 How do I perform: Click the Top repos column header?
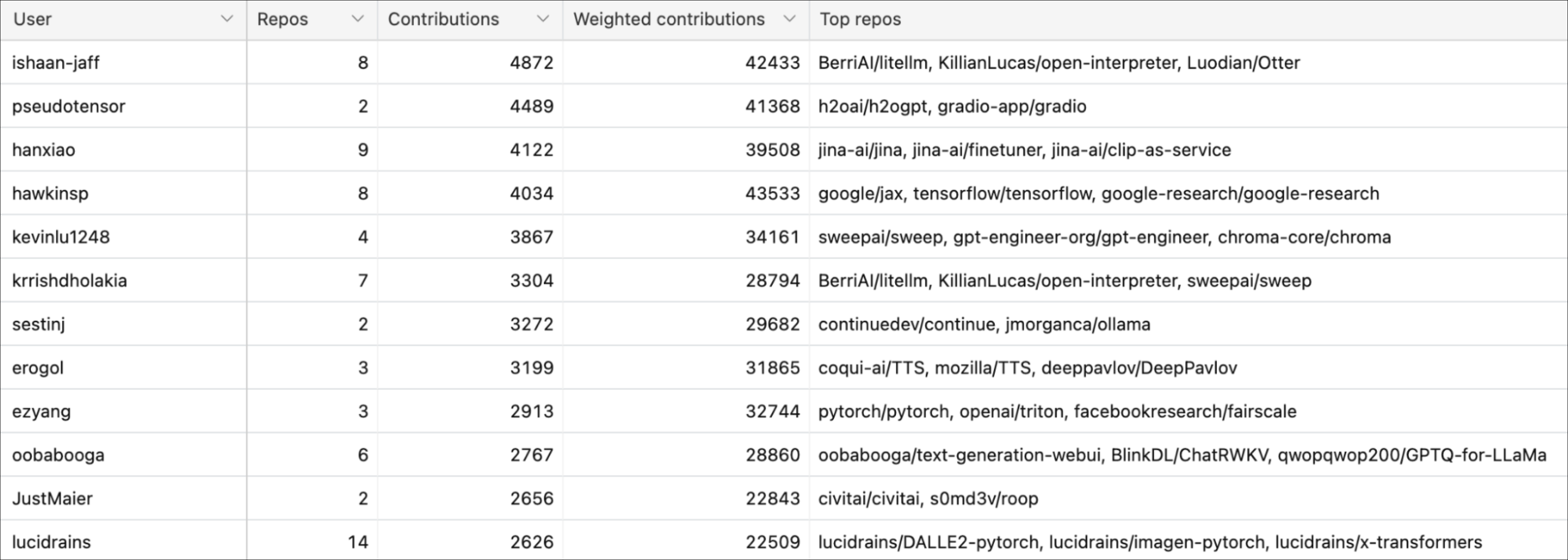tap(860, 19)
